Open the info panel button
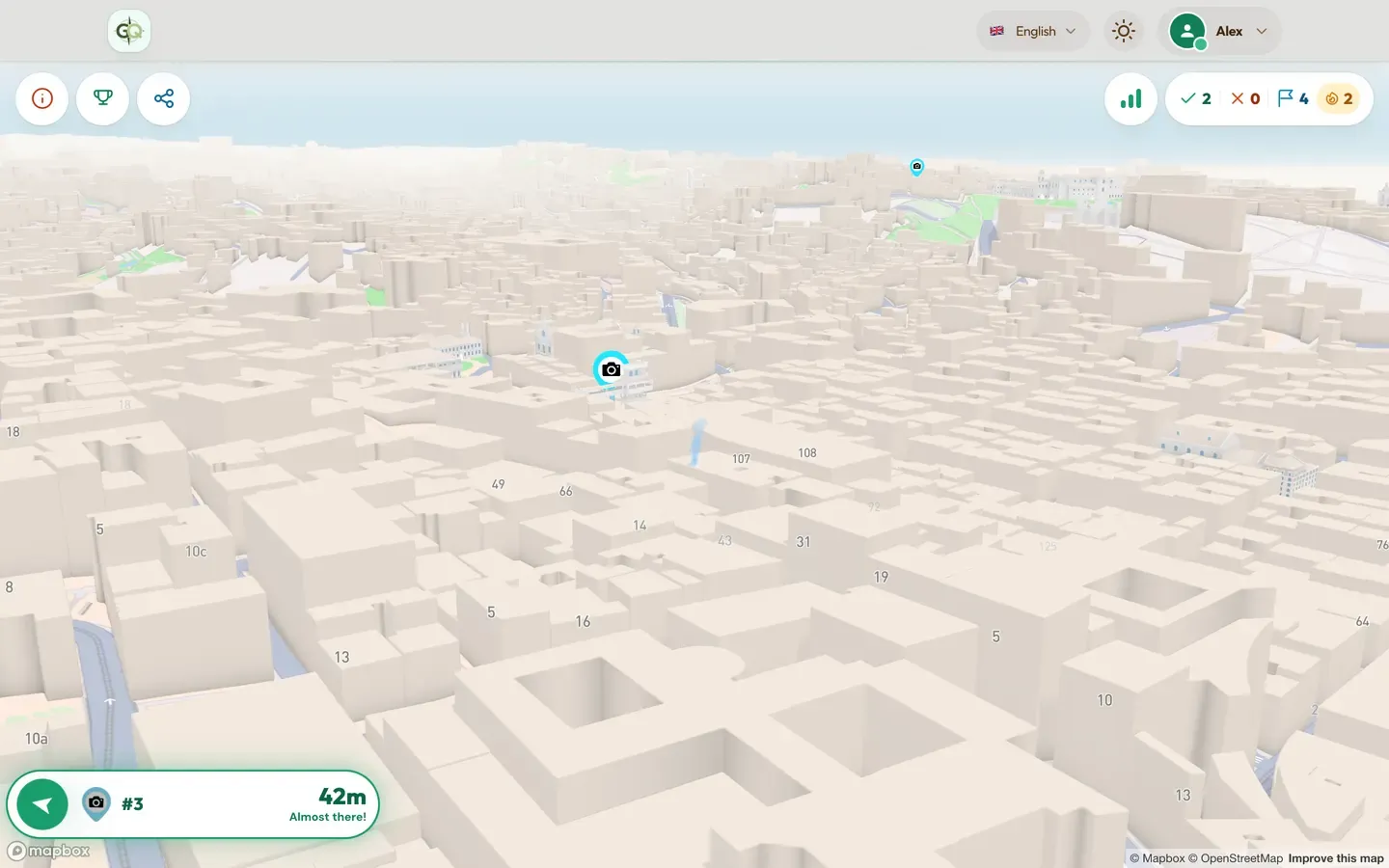 [42, 98]
